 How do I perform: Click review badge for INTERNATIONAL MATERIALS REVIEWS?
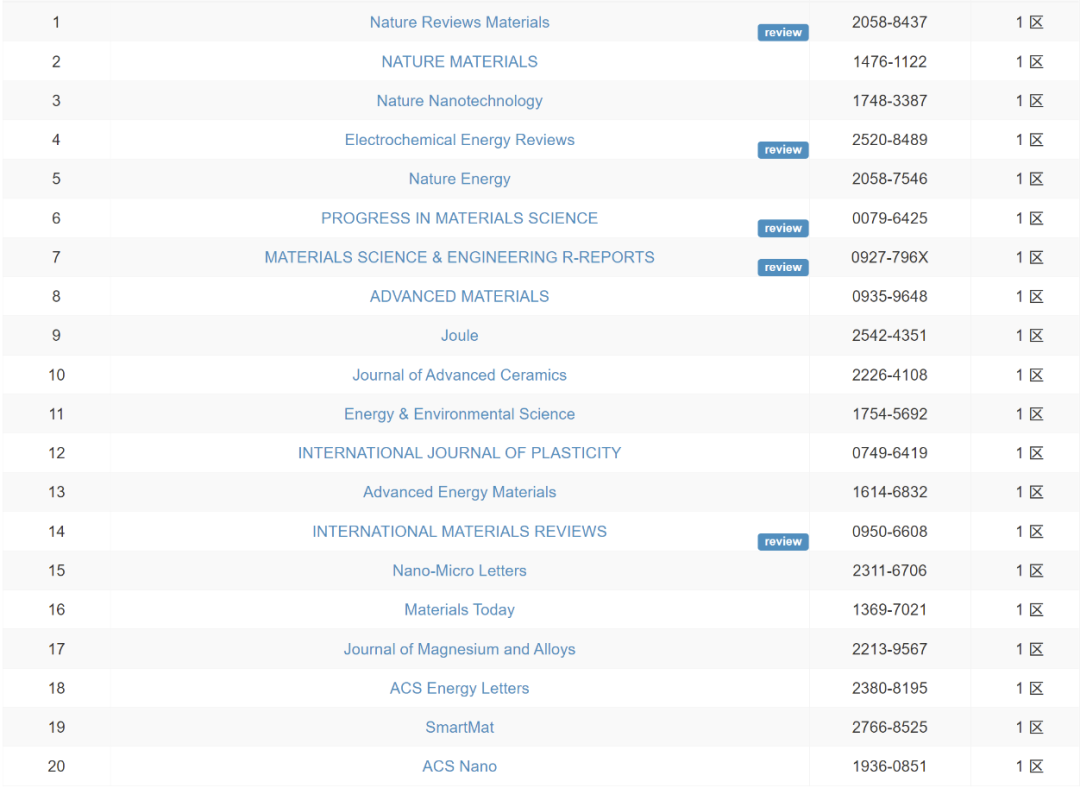pos(783,541)
